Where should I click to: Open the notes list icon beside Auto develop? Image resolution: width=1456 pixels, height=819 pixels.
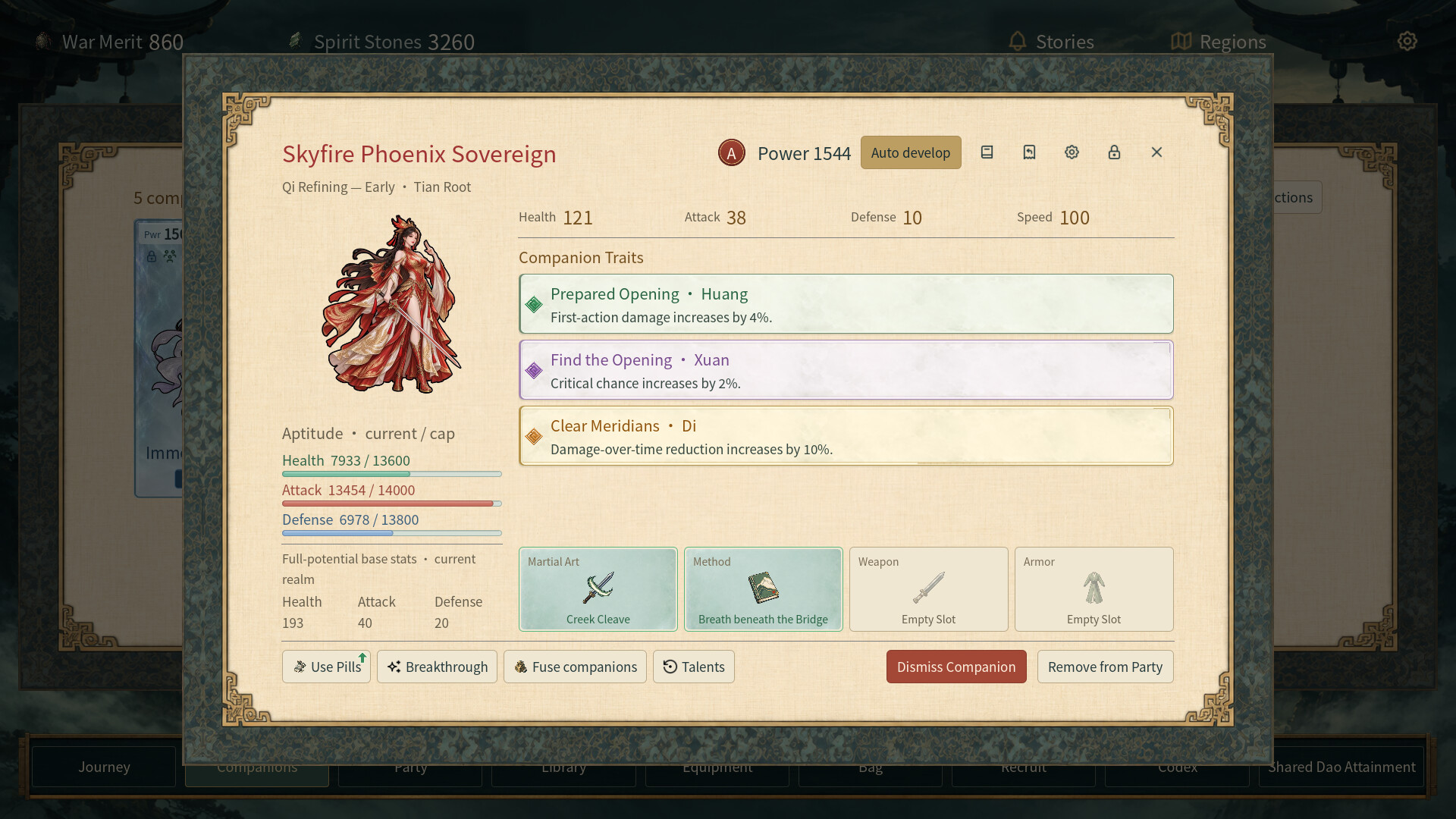tap(987, 152)
